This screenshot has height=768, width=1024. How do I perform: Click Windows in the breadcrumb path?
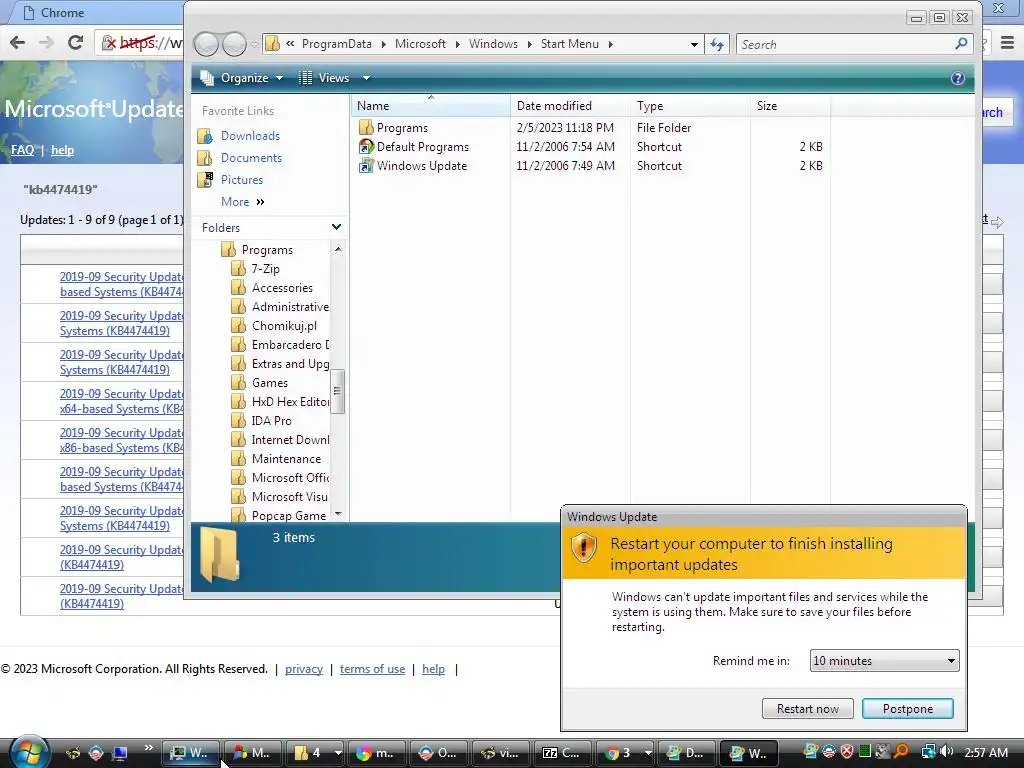[x=493, y=44]
